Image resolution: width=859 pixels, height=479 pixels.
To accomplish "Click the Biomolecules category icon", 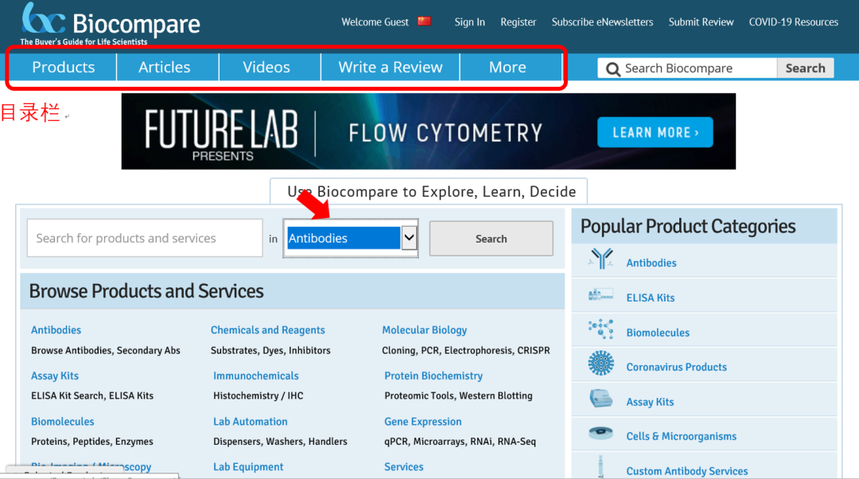I will point(601,330).
